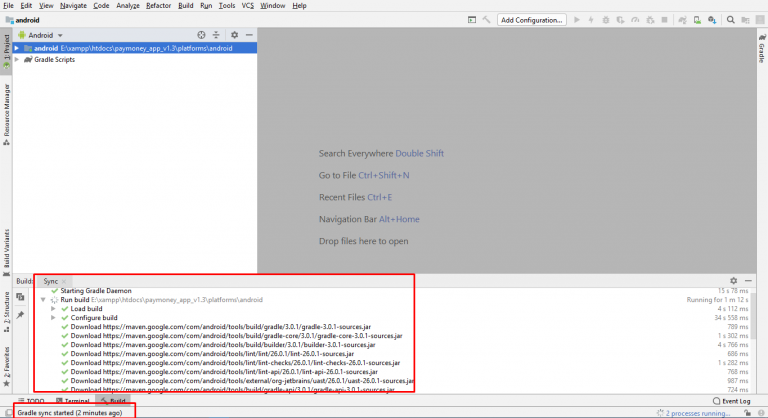Expand the Load build node
The height and width of the screenshot is (418, 768).
tap(53, 308)
